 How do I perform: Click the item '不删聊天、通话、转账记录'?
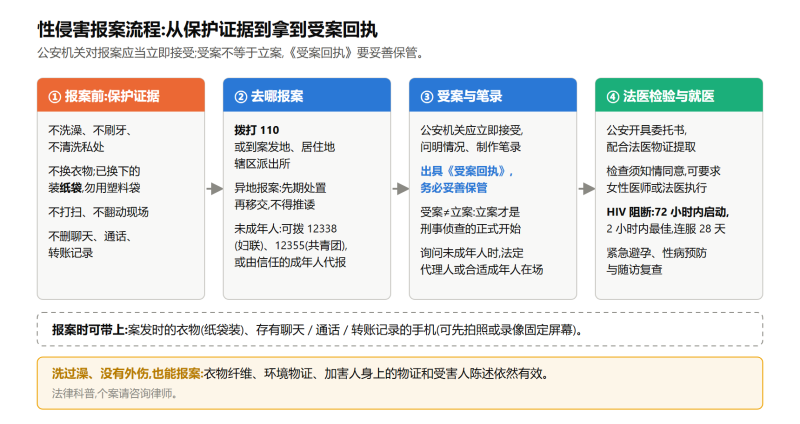pos(90,244)
